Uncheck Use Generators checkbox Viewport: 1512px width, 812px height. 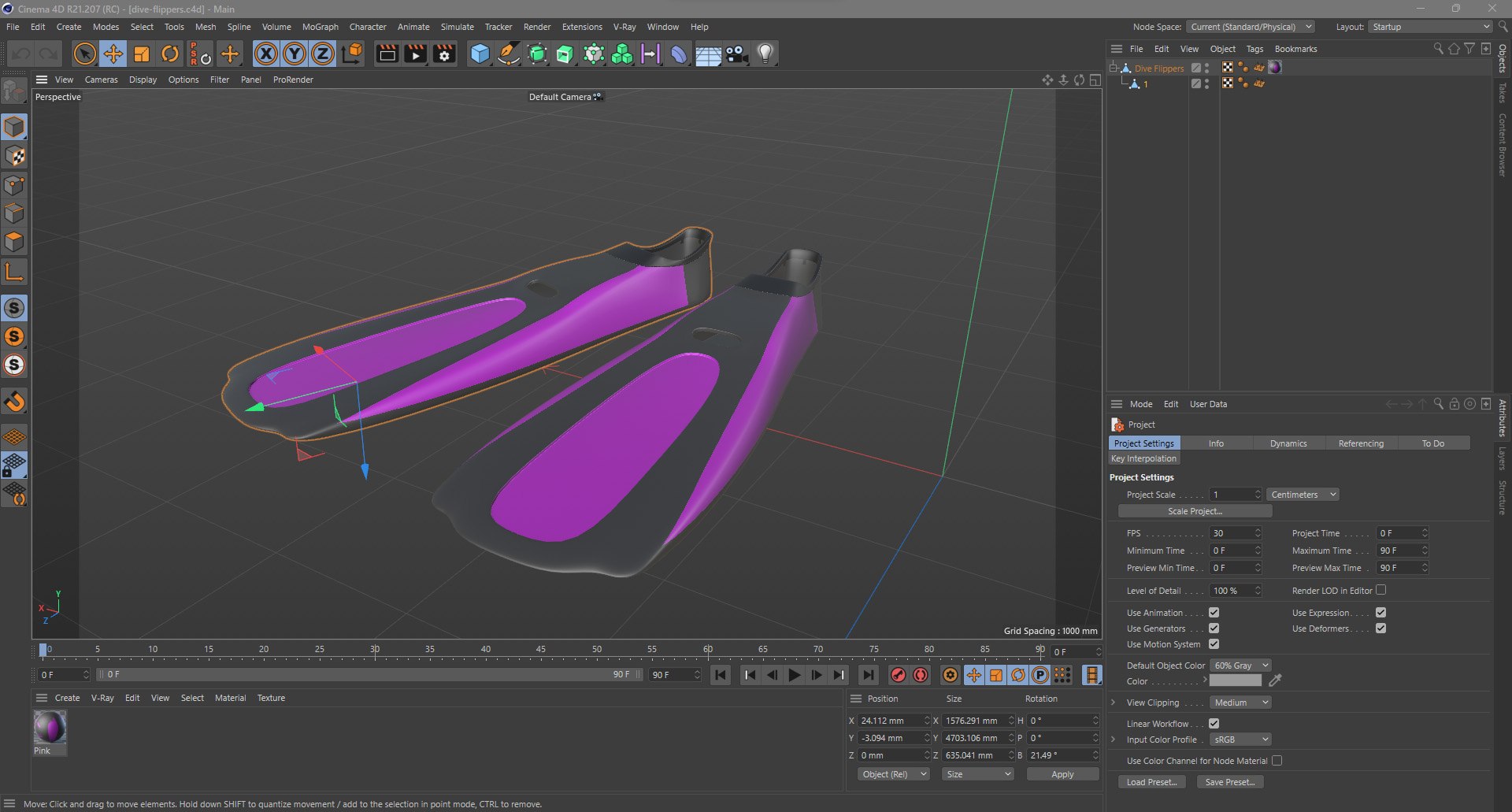tap(1214, 628)
